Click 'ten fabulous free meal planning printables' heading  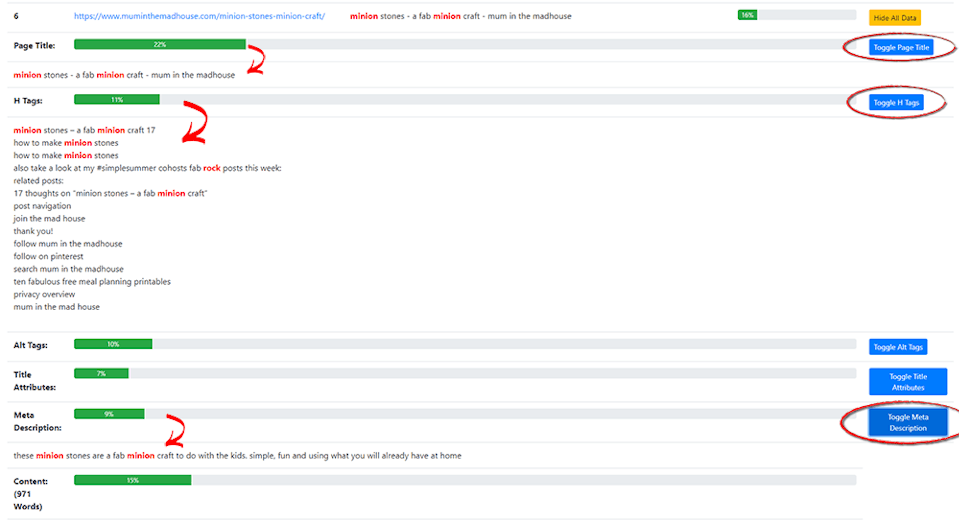point(92,282)
